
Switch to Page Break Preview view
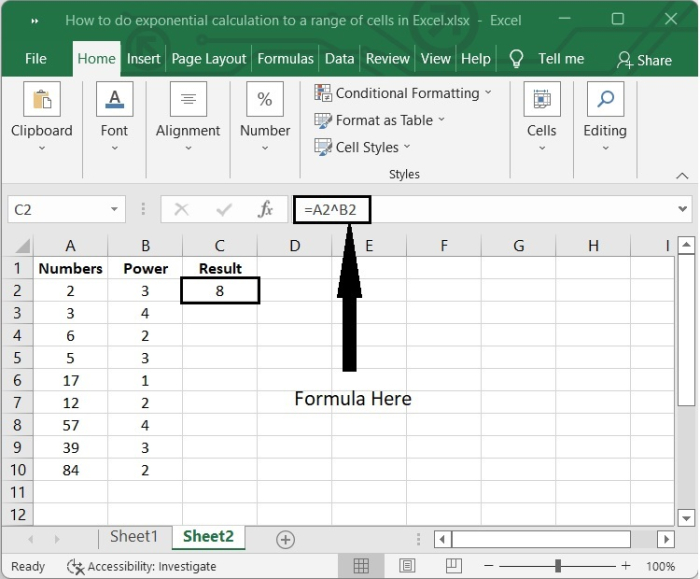(x=456, y=566)
